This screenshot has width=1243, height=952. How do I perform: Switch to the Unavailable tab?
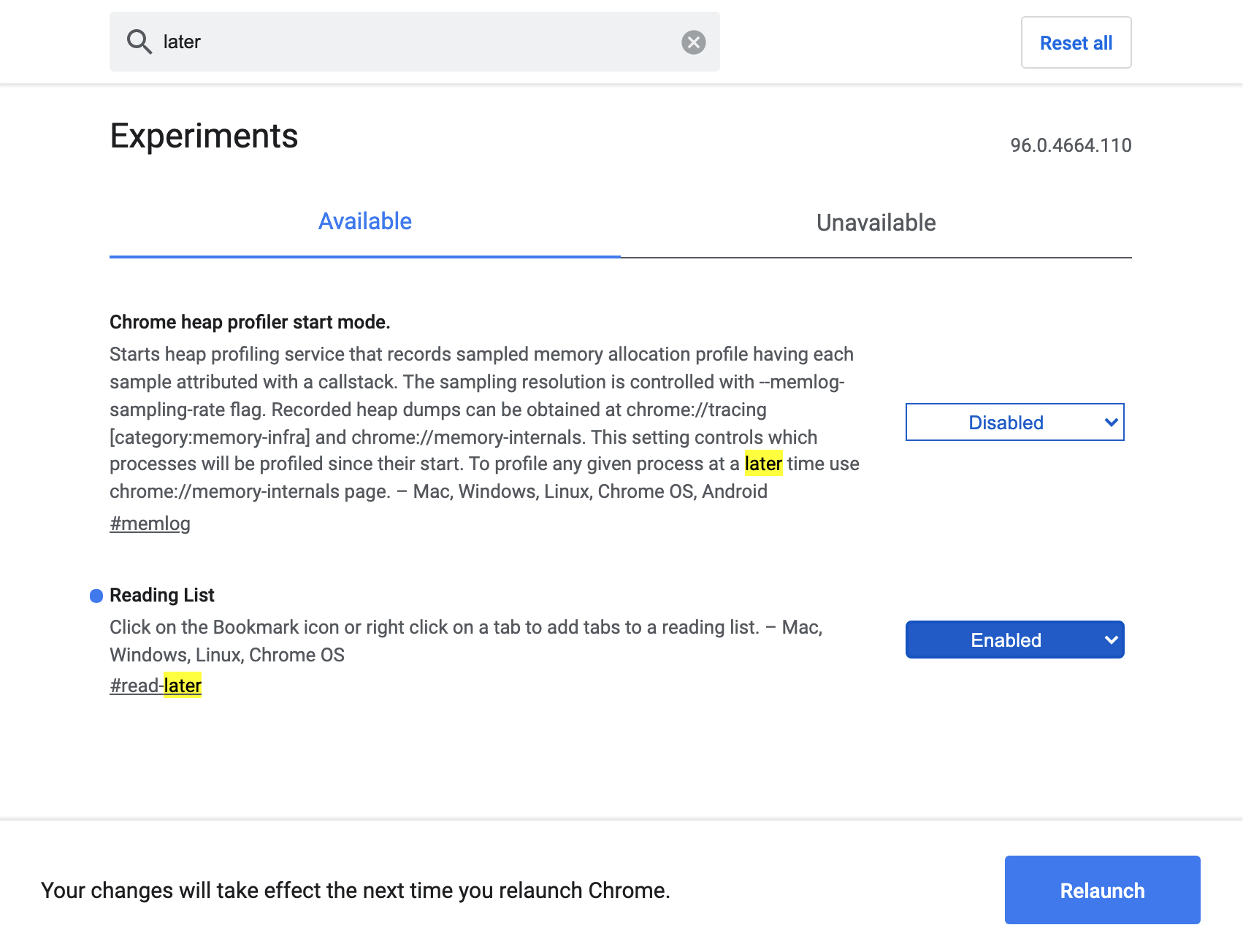pyautogui.click(x=876, y=223)
